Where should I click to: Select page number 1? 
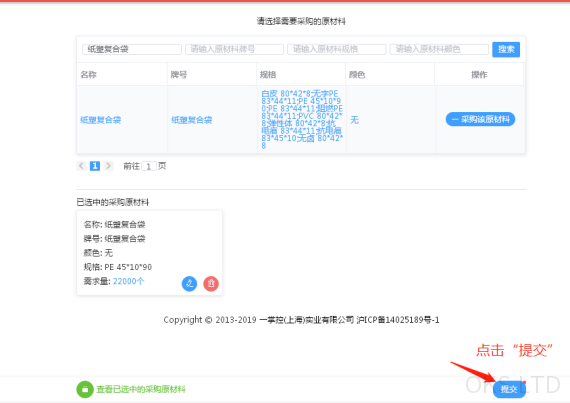[x=95, y=166]
